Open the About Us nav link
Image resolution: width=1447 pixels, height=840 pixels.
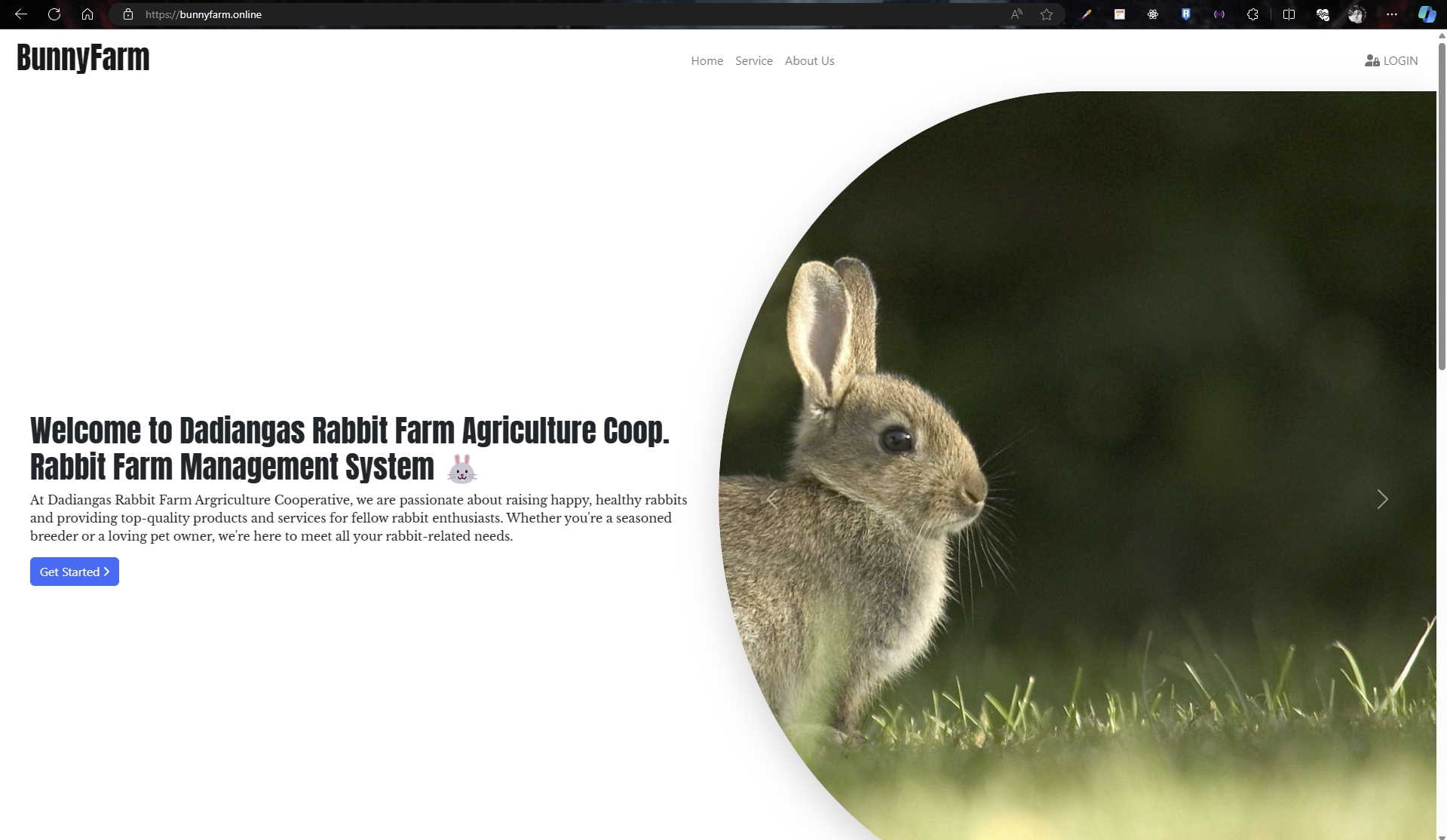coord(809,61)
